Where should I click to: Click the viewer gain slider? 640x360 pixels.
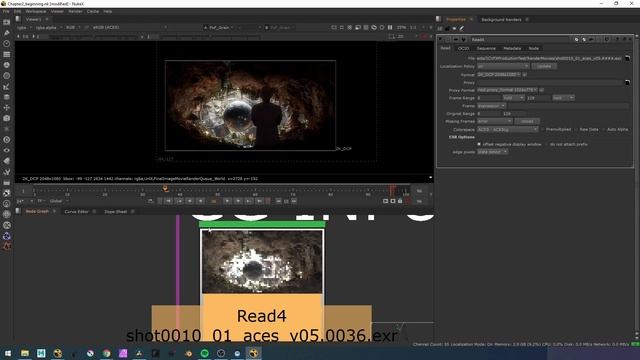[x=92, y=37]
